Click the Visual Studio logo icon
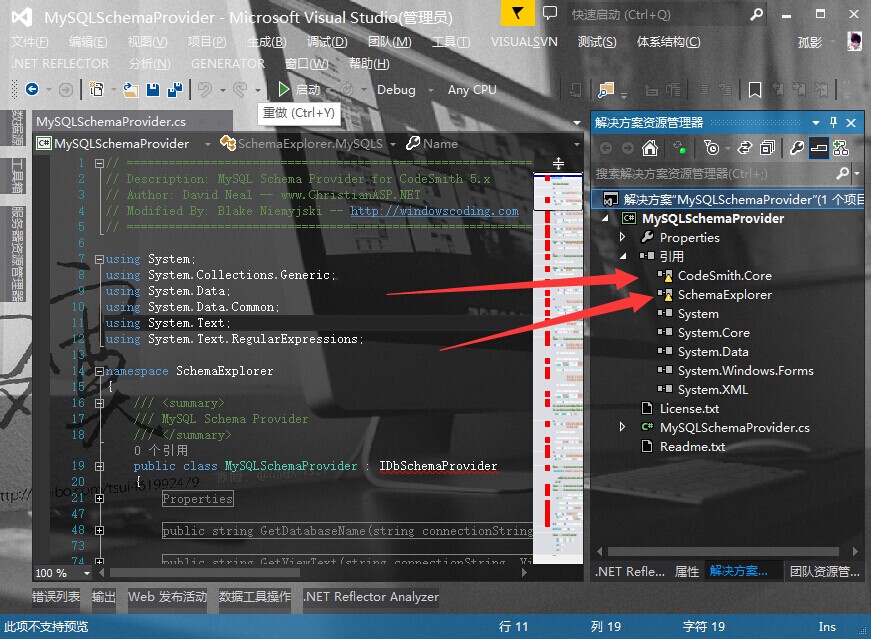The height and width of the screenshot is (639, 871). tap(22, 18)
